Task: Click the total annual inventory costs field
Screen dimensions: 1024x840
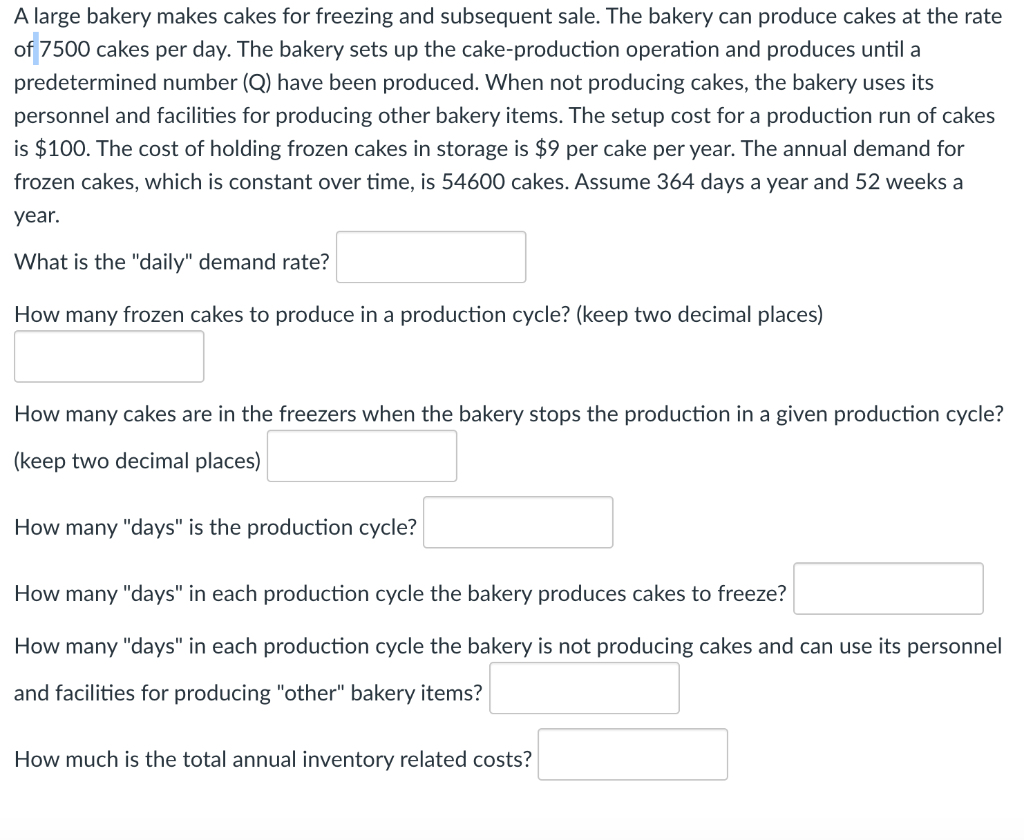Action: point(632,754)
